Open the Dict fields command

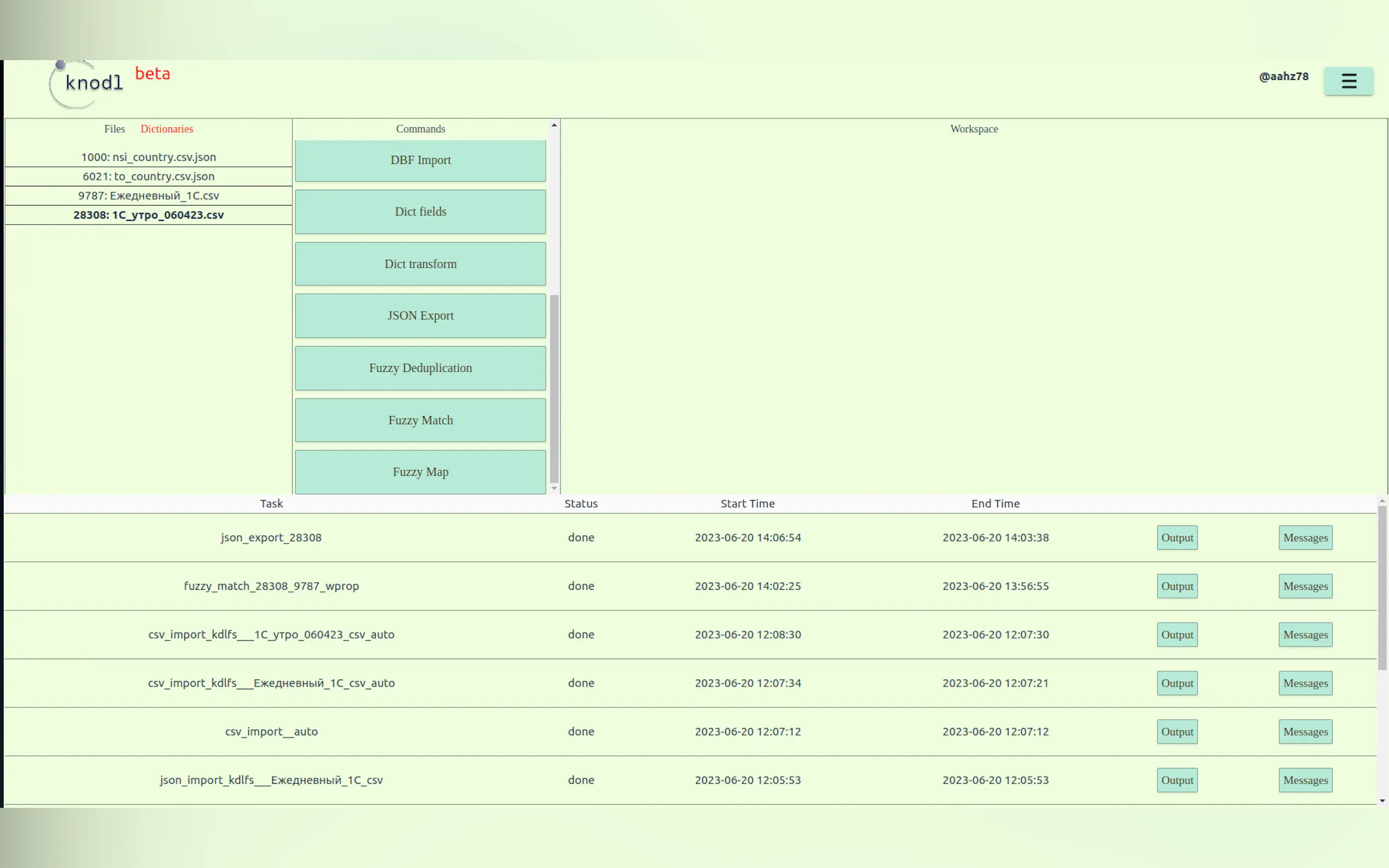click(x=421, y=211)
